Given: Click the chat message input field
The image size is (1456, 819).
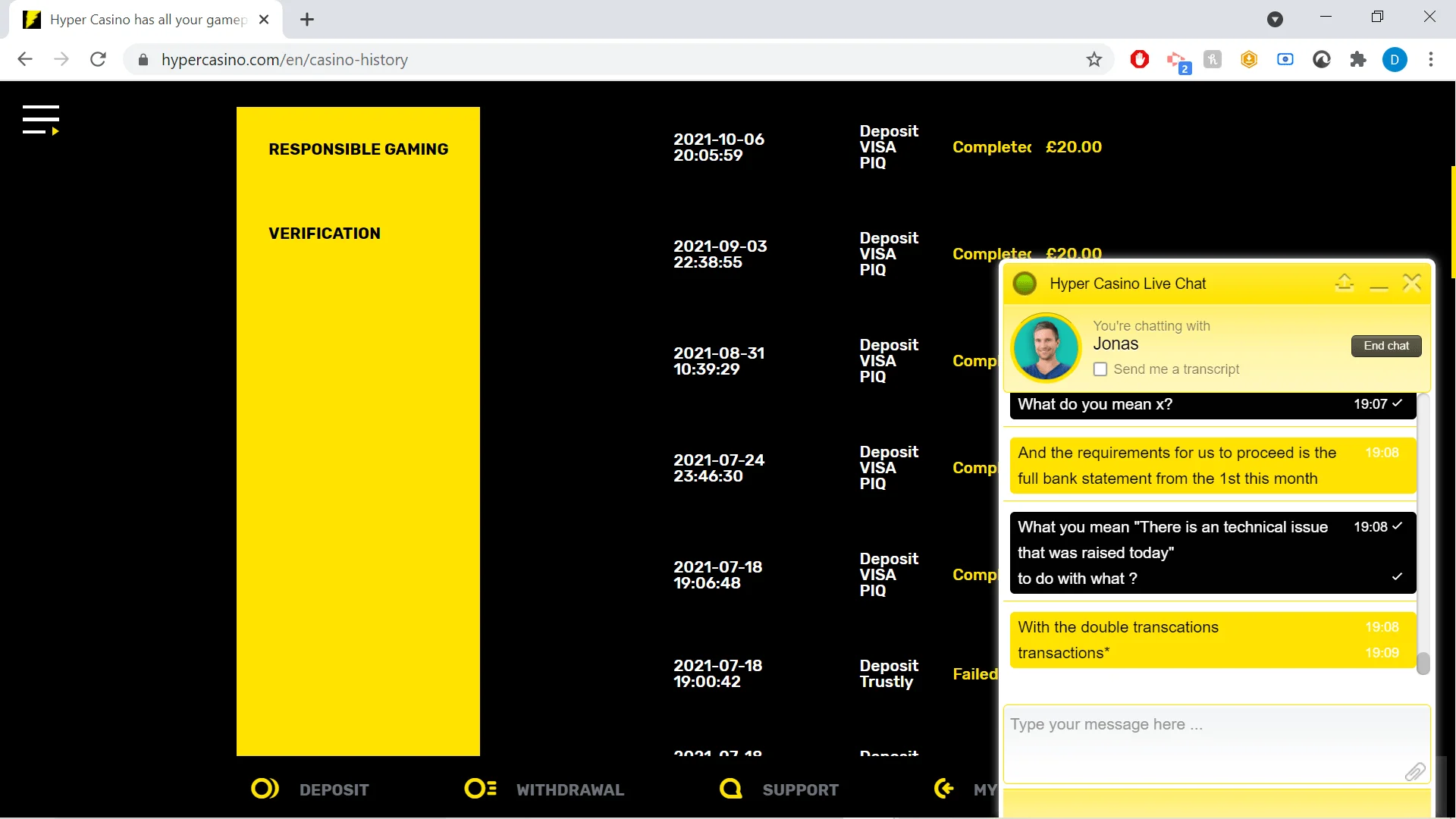Looking at the screenshot, I should point(1216,744).
